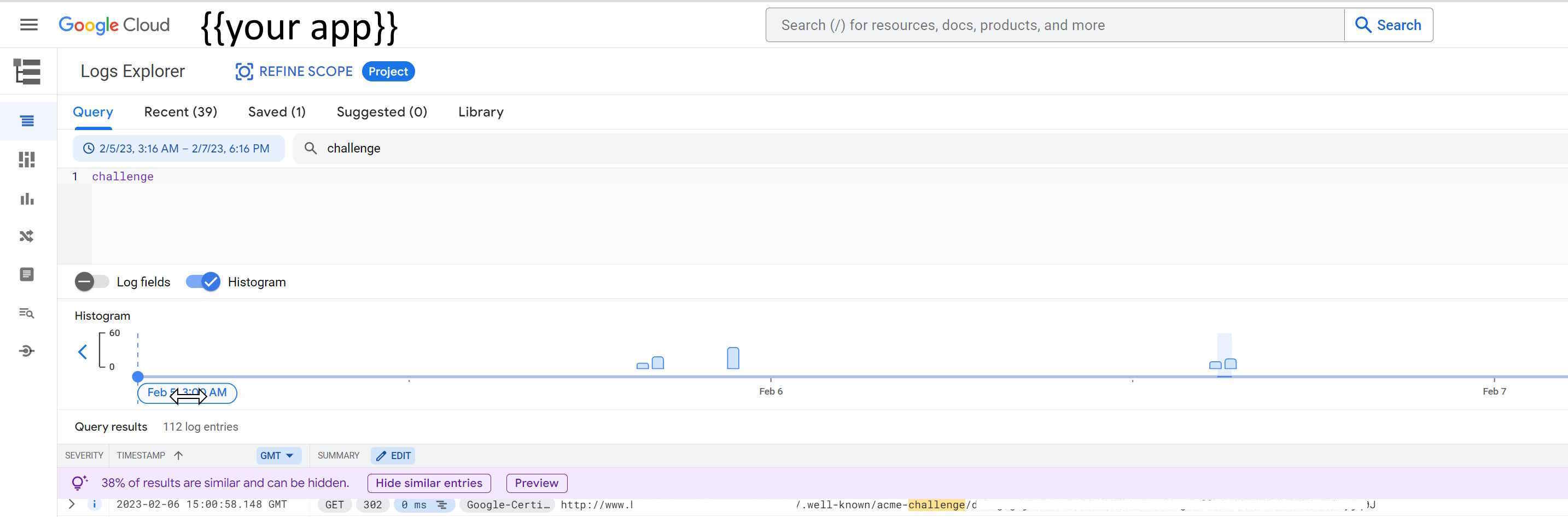This screenshot has width=1568, height=517.
Task: Click the Project scope chip
Action: click(x=388, y=71)
